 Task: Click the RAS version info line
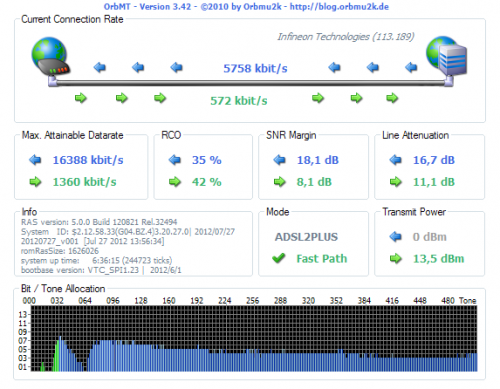pos(99,222)
